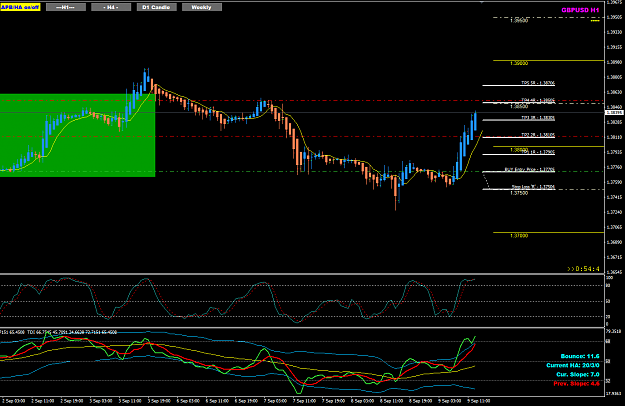Click the chart shift triangle marker at top
Screen dimensions: 625x406
(482, 2)
